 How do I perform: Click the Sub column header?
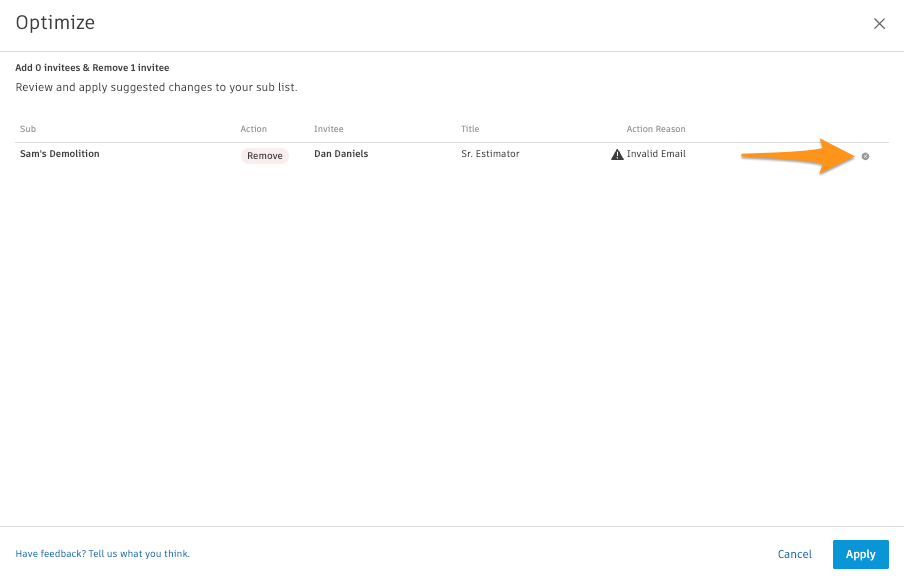[28, 129]
